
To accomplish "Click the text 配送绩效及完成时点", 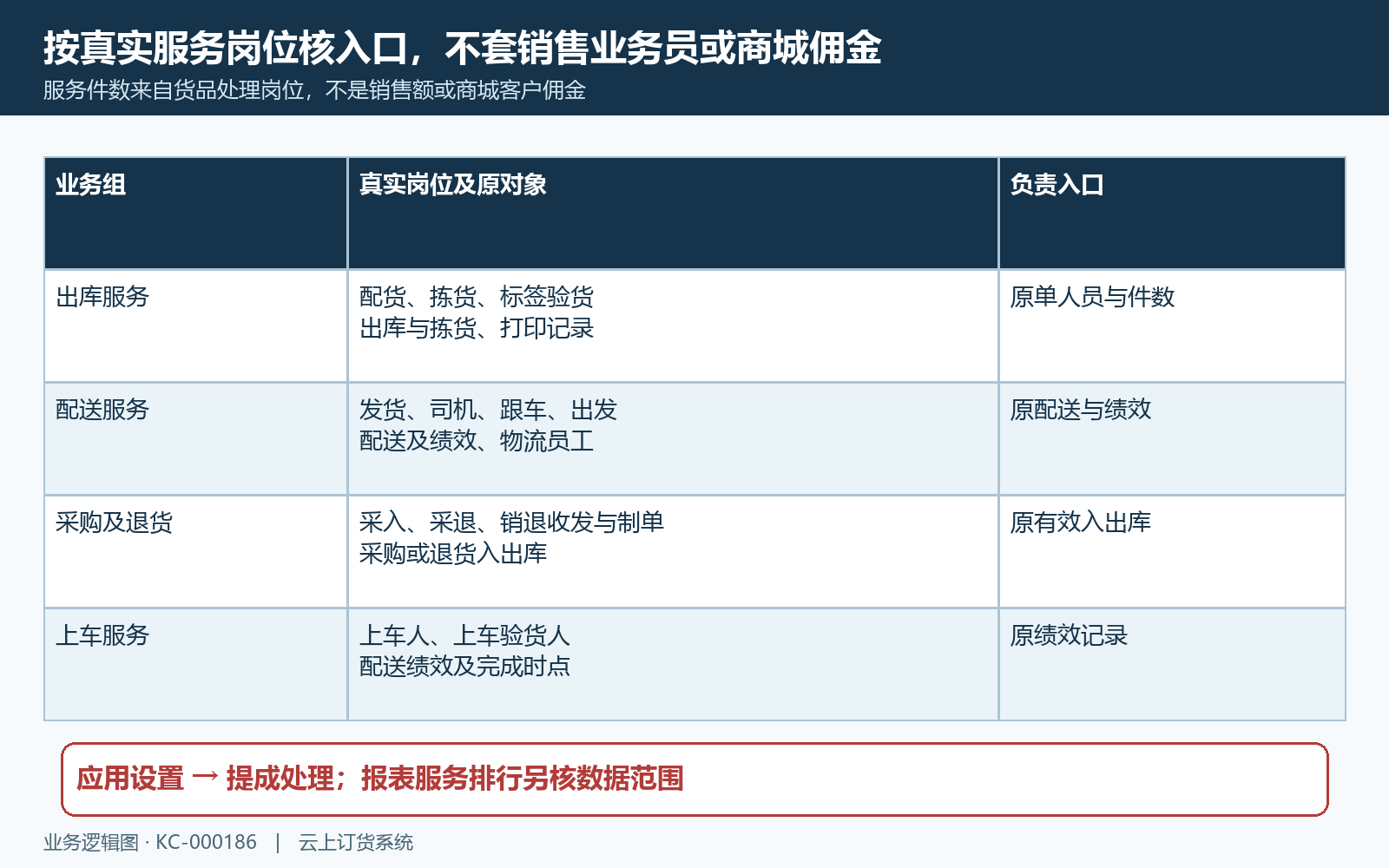I will (464, 667).
